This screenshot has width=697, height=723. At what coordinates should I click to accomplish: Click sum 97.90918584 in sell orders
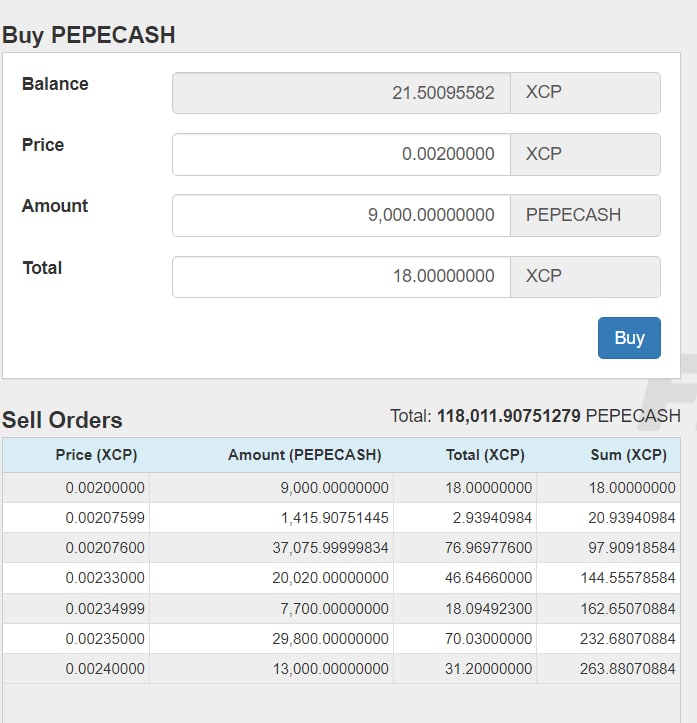(632, 548)
